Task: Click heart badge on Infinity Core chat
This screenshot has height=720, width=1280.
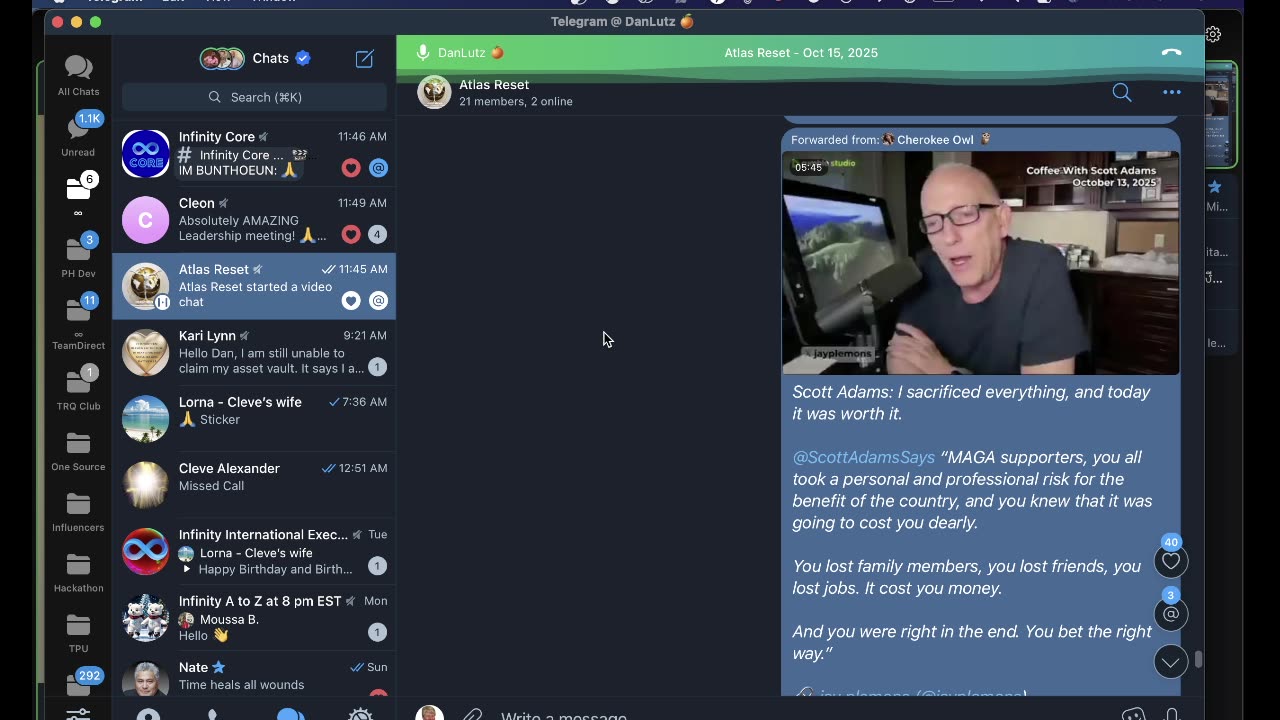Action: pyautogui.click(x=351, y=168)
